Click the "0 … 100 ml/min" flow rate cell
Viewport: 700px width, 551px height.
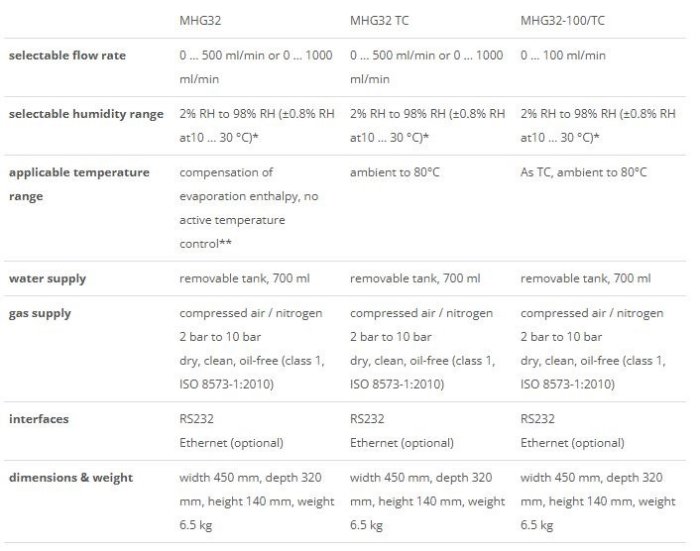pyautogui.click(x=563, y=56)
